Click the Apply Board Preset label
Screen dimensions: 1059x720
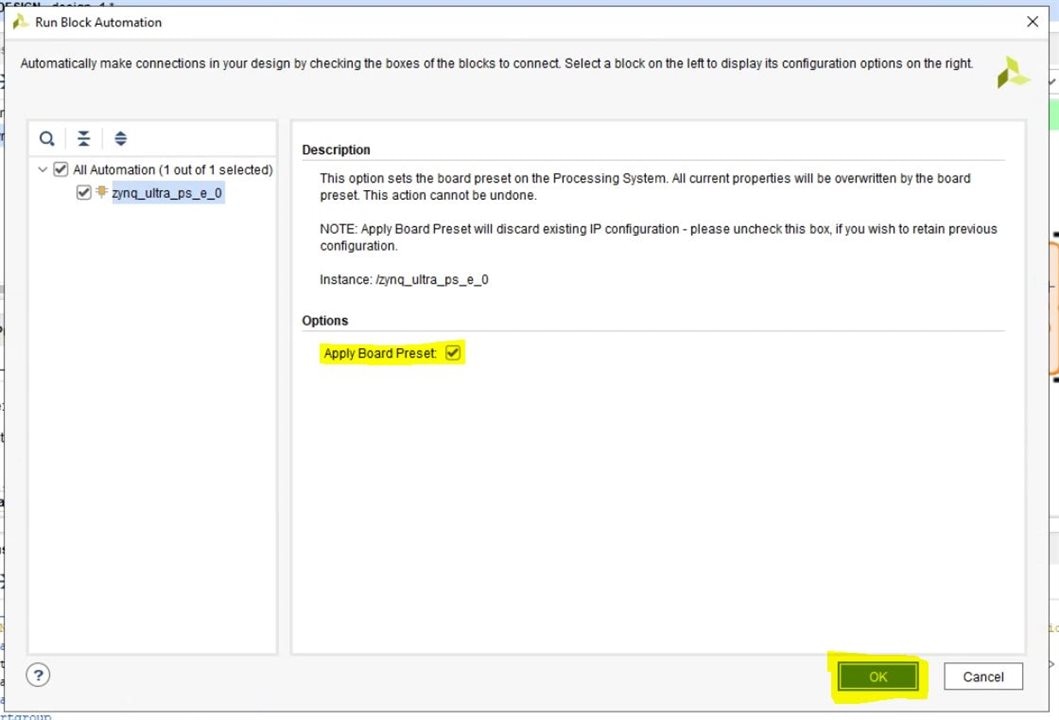click(380, 354)
